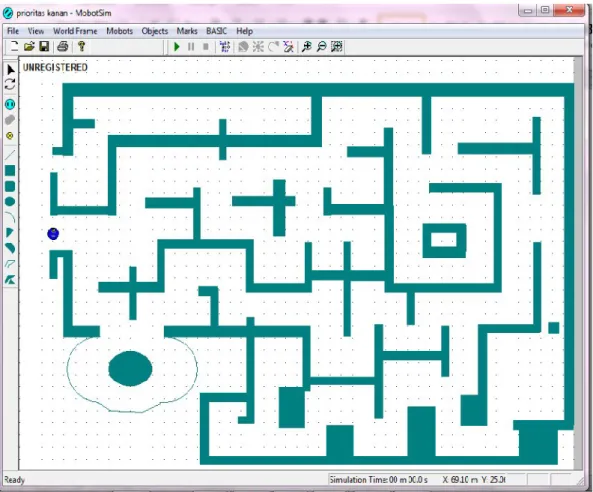The image size is (593, 492).
Task: Select the filled polygon tool
Action: 10,279
